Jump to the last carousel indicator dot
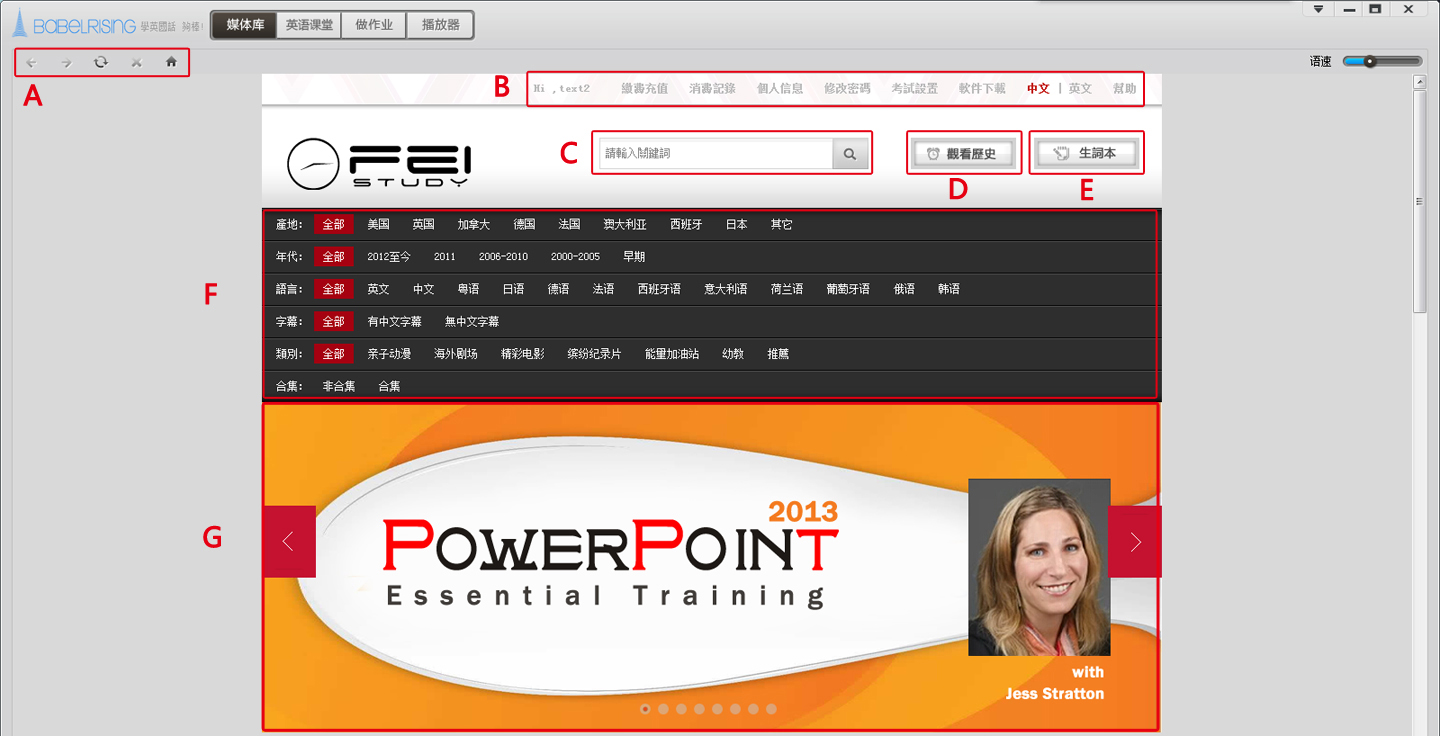This screenshot has height=736, width=1440. tap(771, 709)
